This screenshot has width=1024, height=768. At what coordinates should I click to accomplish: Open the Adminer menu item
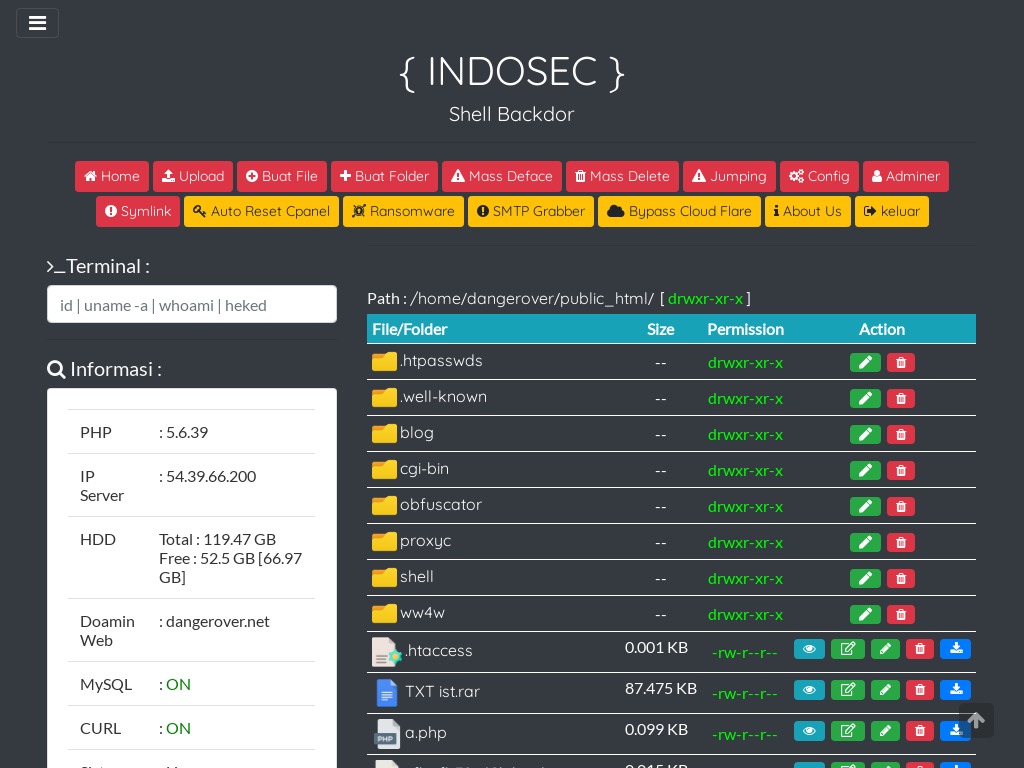pos(906,176)
